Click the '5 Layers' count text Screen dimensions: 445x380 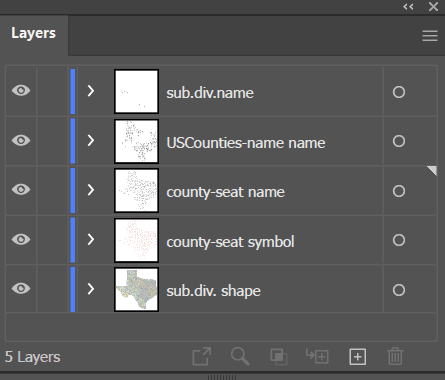[32, 357]
